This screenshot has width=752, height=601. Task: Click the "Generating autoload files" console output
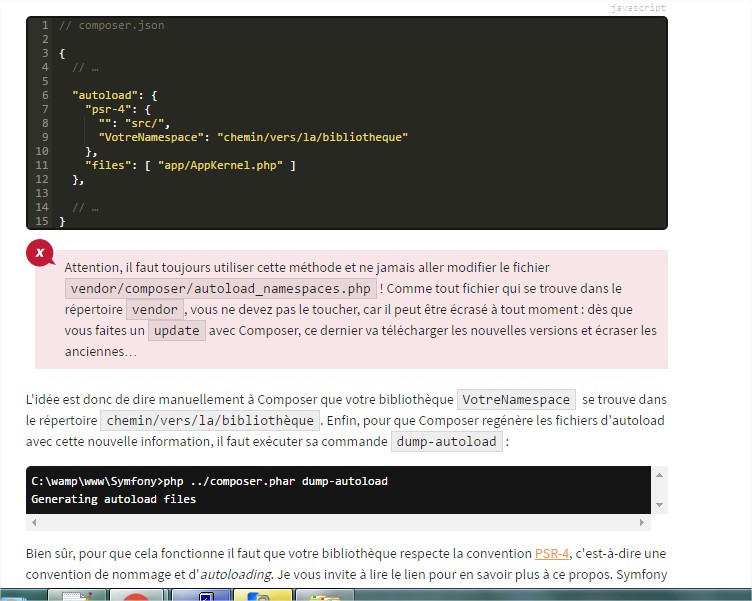(114, 498)
